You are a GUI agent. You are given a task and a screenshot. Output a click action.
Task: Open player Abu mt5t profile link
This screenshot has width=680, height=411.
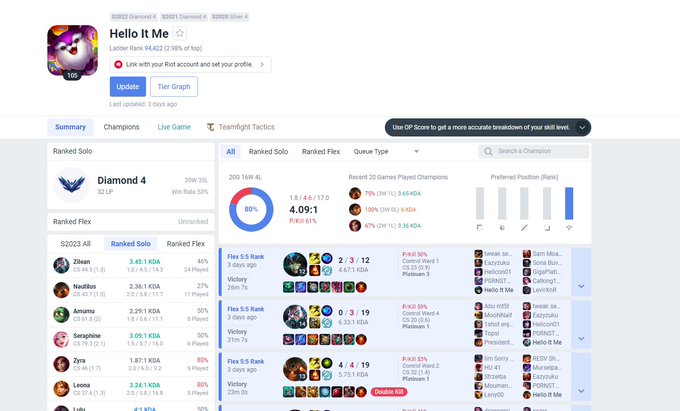(x=498, y=306)
